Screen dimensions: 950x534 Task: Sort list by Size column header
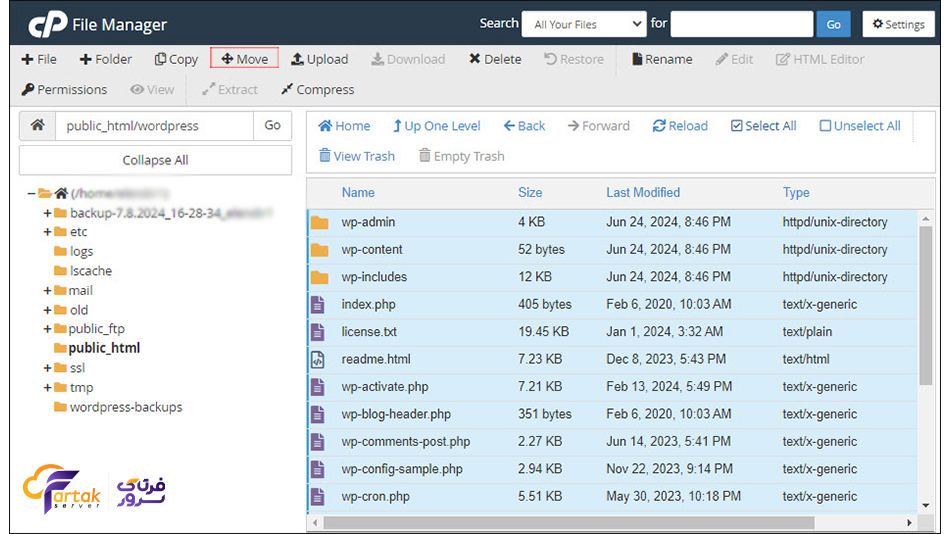click(530, 192)
